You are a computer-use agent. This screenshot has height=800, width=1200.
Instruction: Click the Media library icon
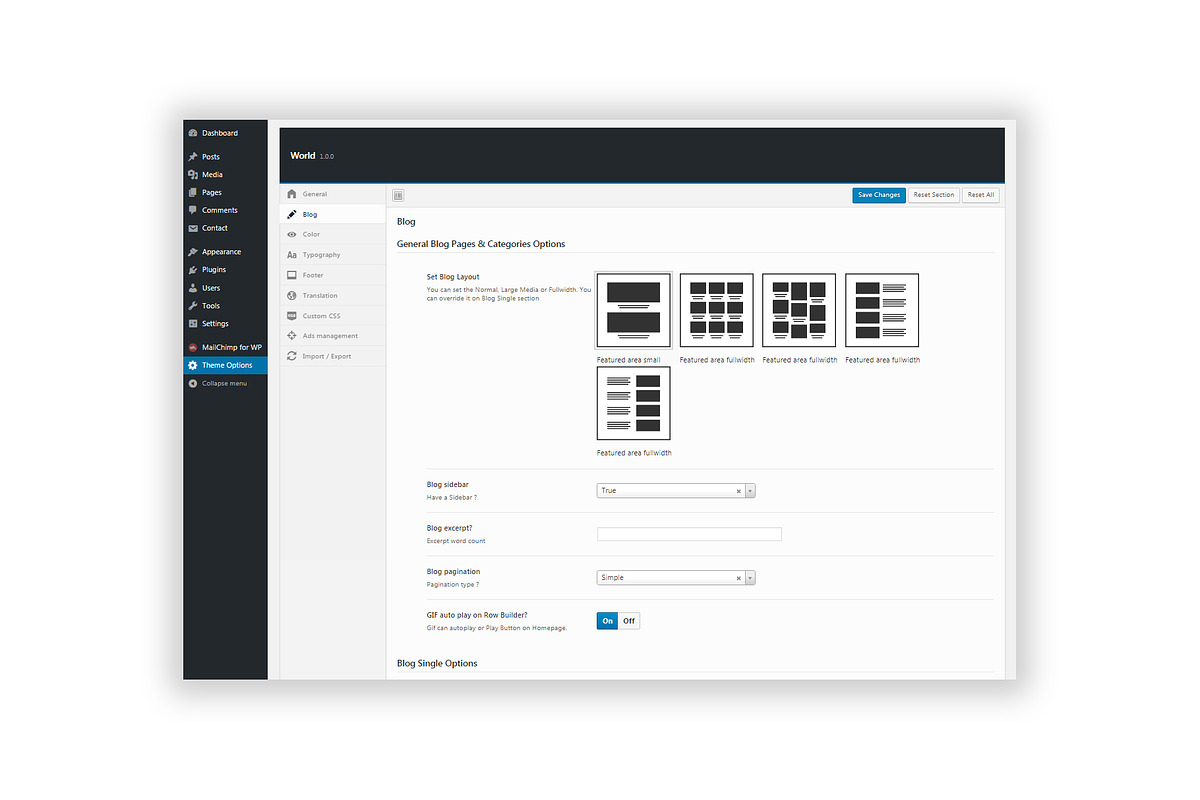[193, 175]
